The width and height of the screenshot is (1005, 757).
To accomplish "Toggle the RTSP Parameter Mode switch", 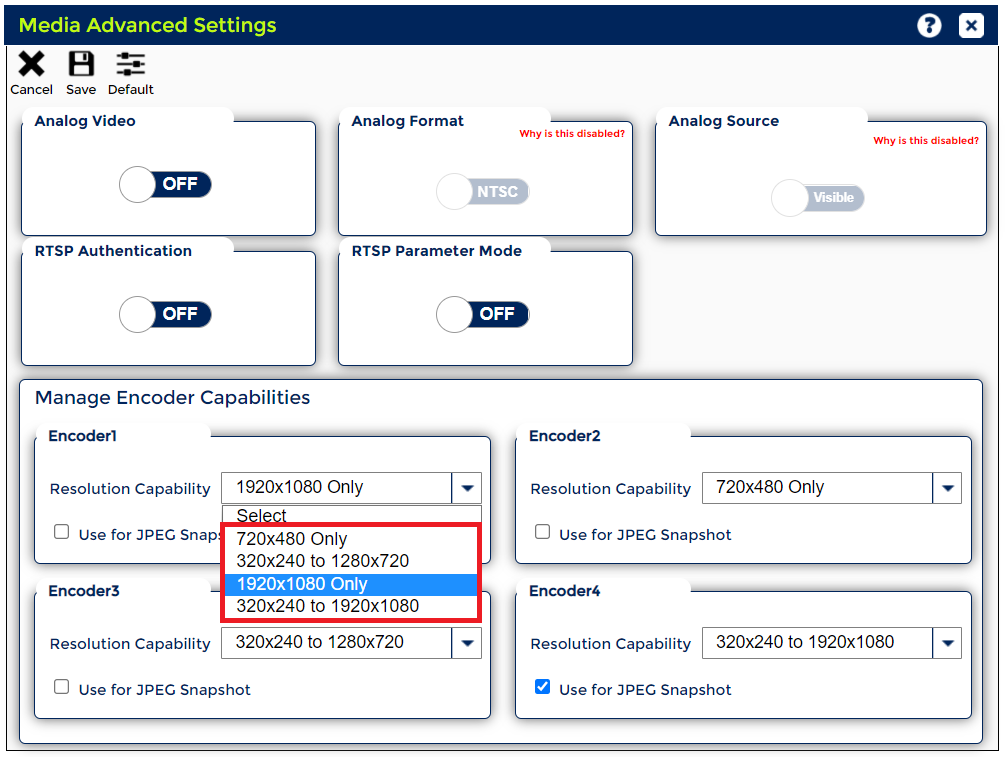I will pyautogui.click(x=483, y=314).
